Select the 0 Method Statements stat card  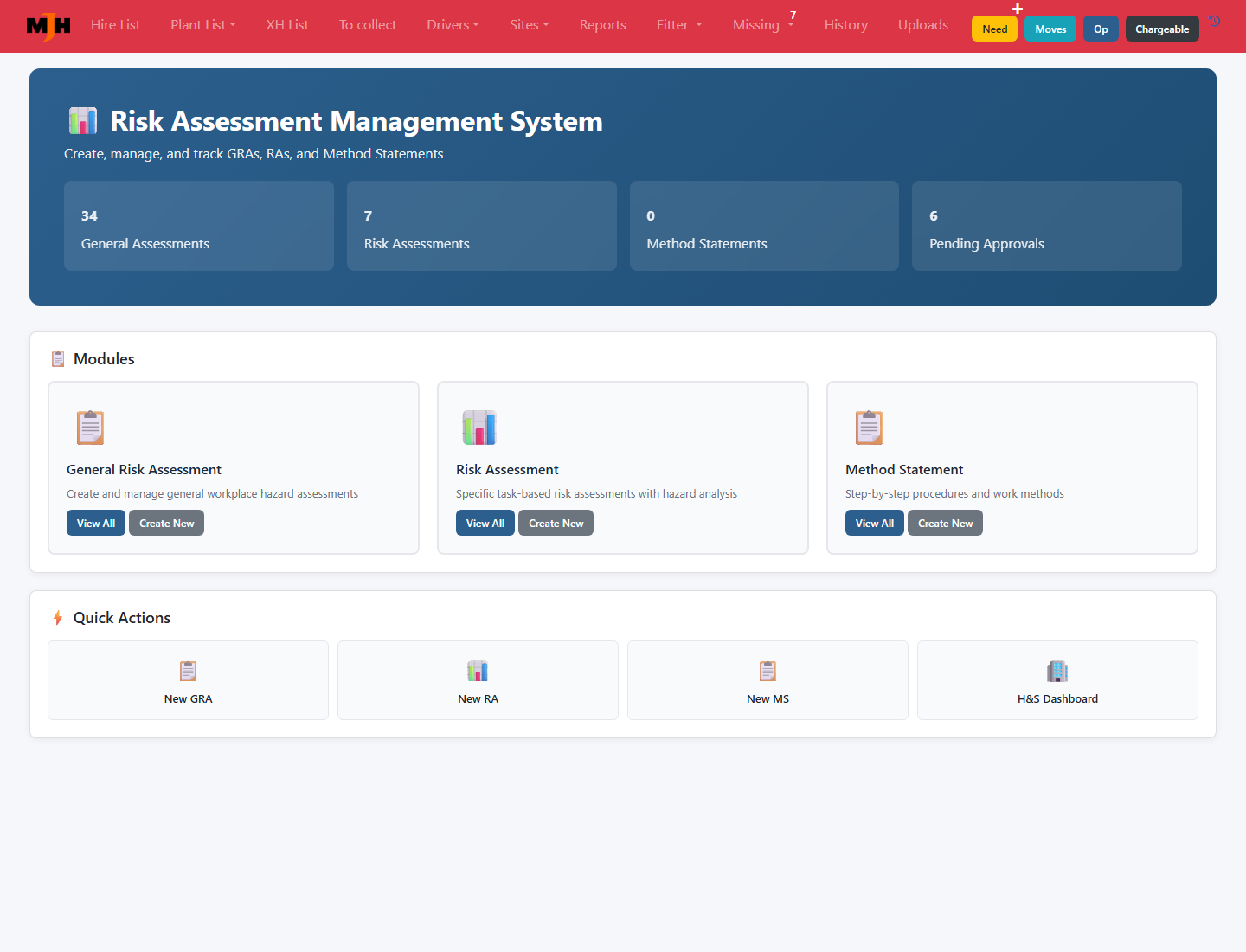pos(764,226)
